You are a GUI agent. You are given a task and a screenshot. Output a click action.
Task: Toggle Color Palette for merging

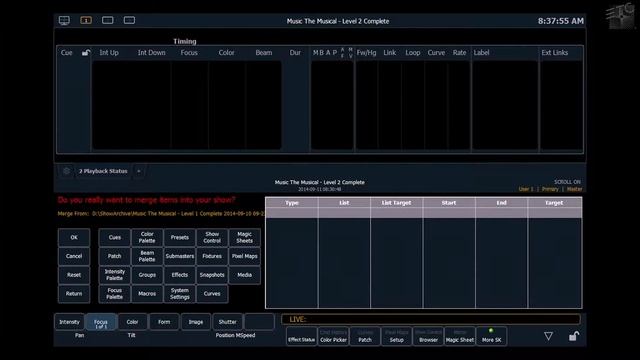pyautogui.click(x=147, y=238)
